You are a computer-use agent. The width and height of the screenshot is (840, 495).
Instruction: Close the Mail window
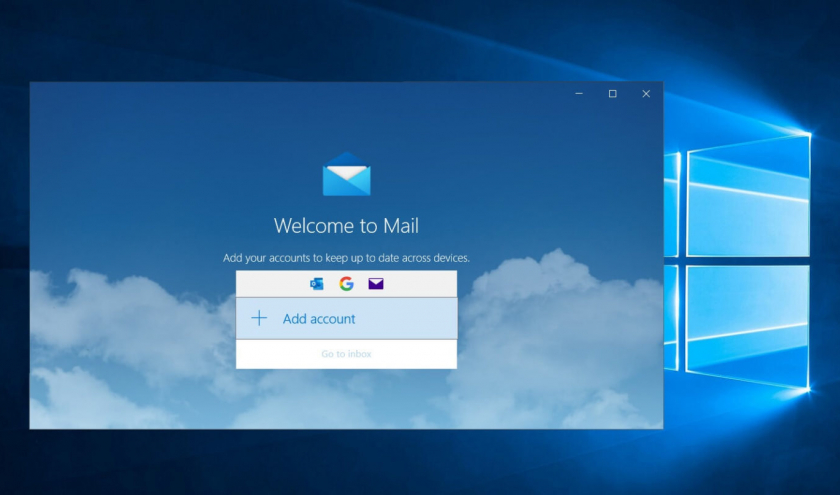pyautogui.click(x=646, y=94)
